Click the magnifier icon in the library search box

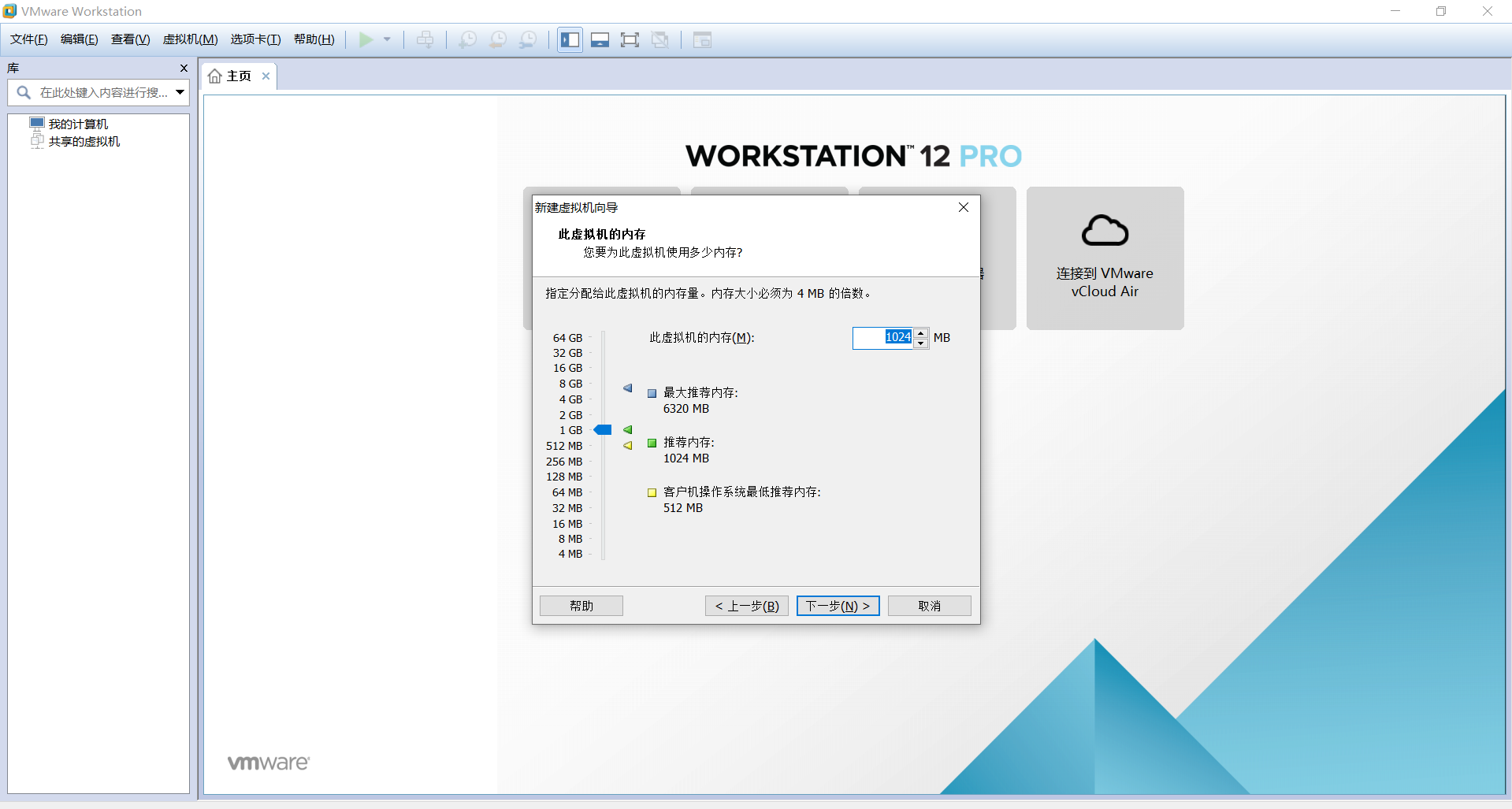click(x=24, y=93)
